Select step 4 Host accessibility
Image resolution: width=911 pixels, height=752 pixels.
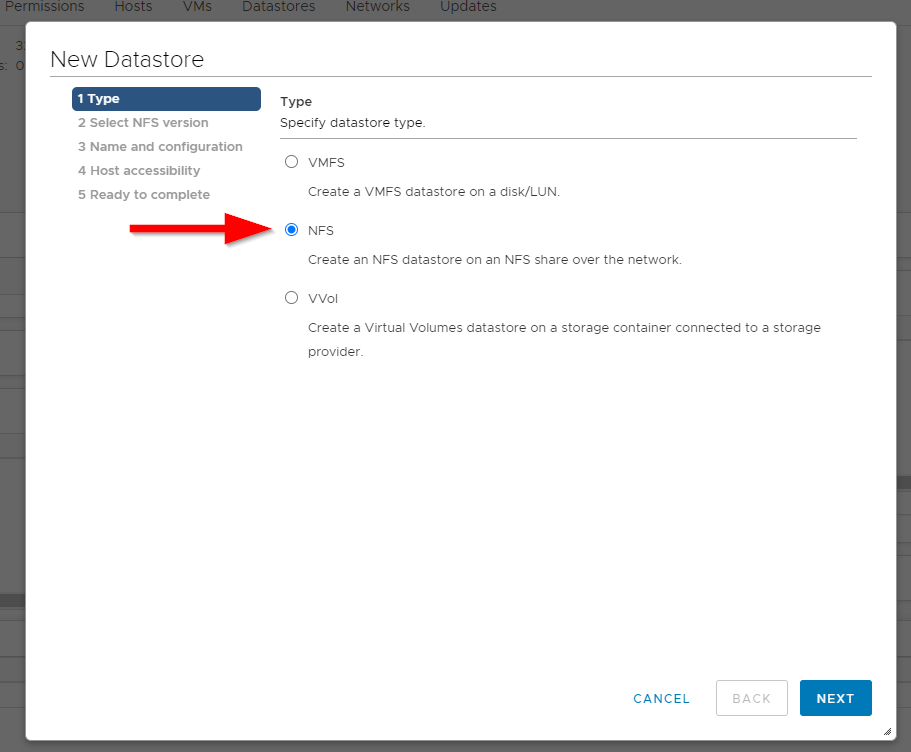click(x=139, y=171)
